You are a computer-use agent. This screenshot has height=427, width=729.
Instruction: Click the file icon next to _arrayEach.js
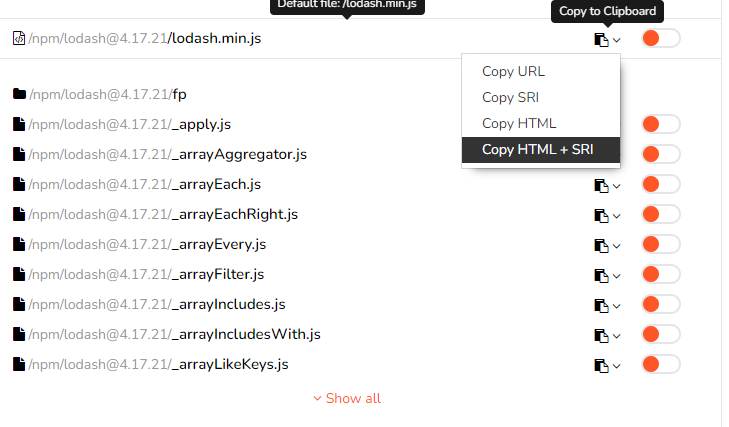19,184
